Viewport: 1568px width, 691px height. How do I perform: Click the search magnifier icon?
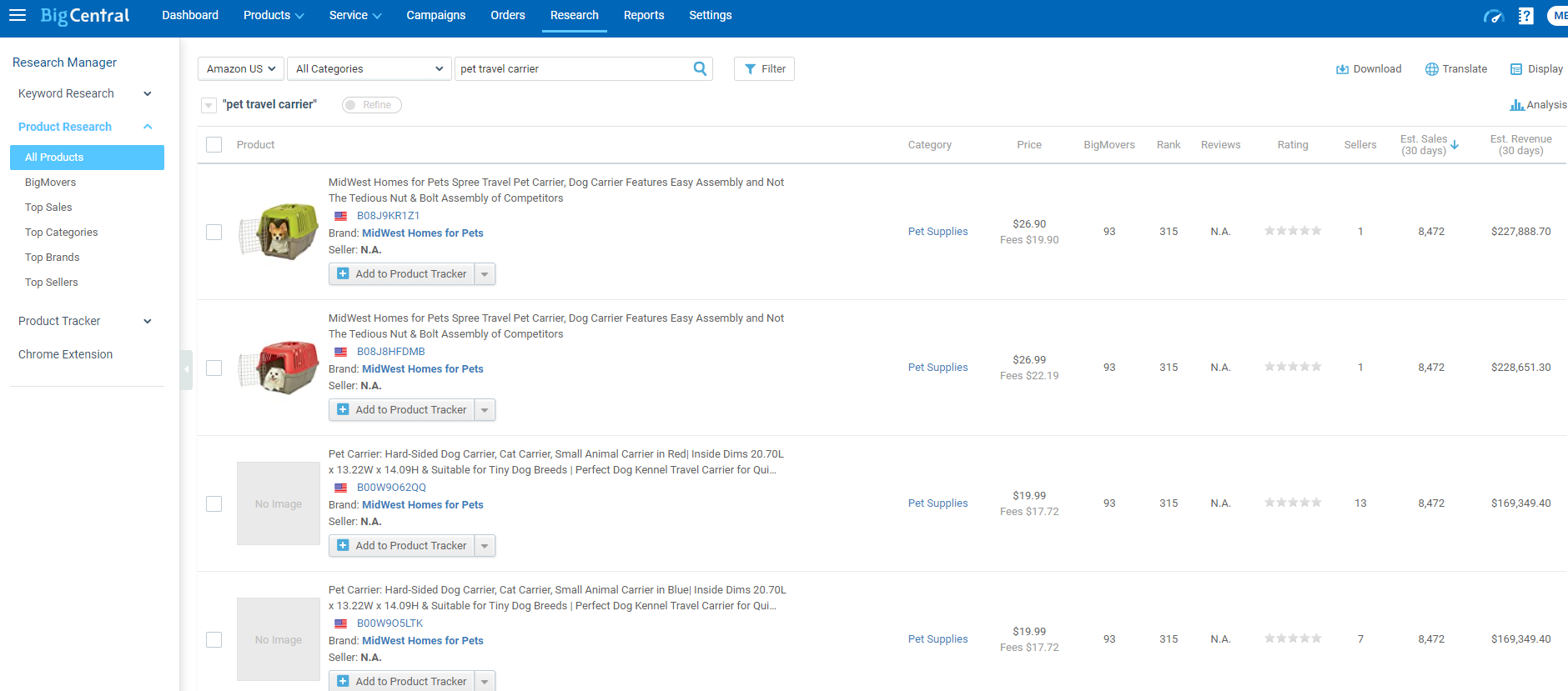point(700,68)
